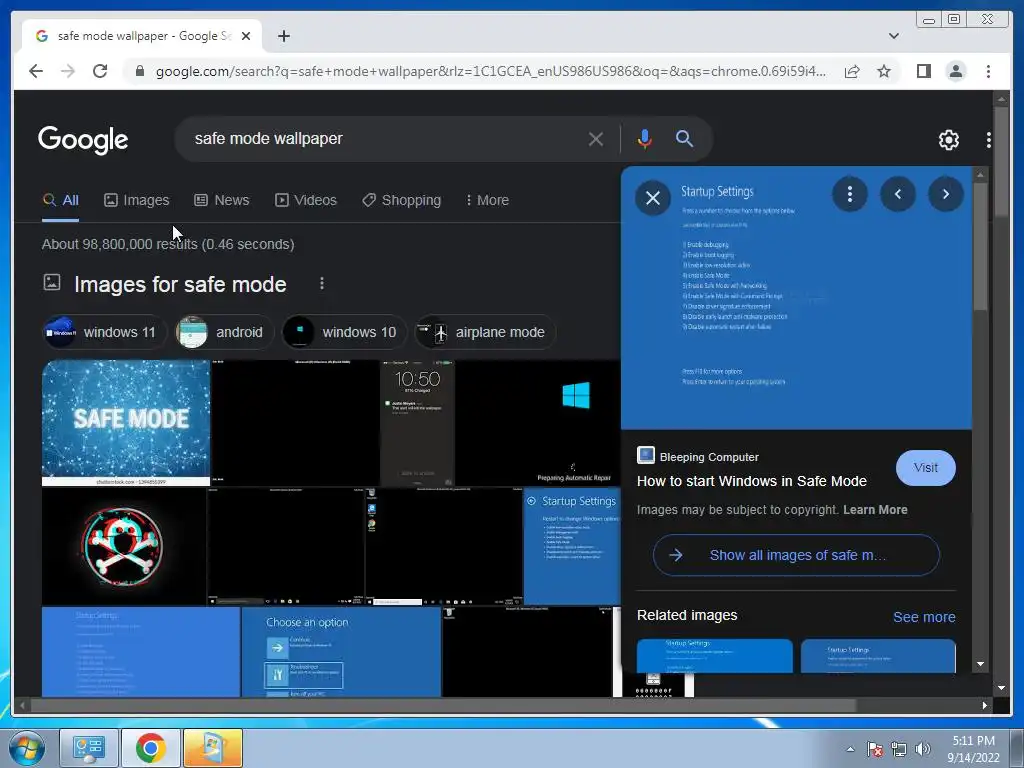Open Google apps dots menu

(x=989, y=139)
